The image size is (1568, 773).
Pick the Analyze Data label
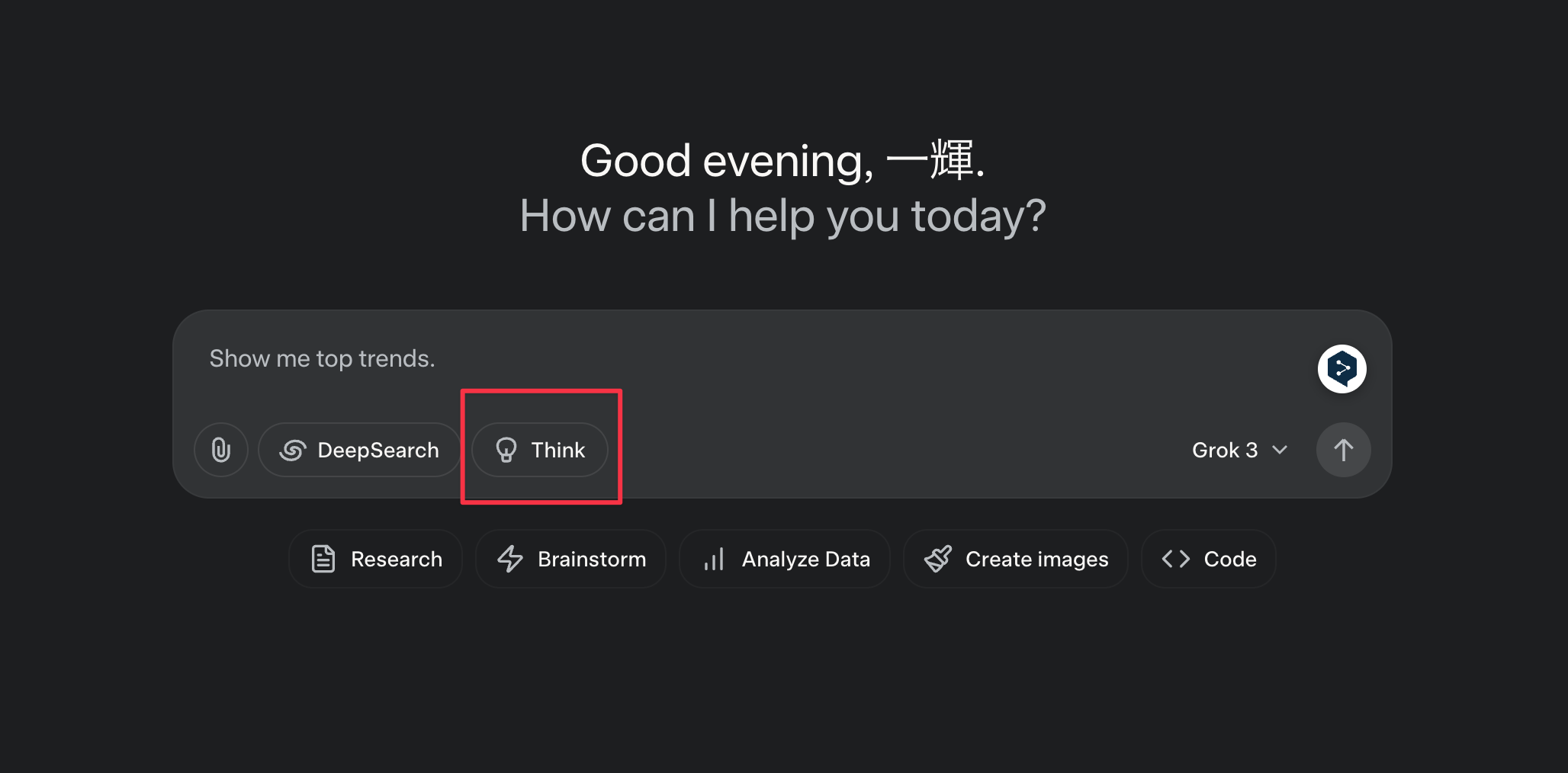click(x=805, y=559)
